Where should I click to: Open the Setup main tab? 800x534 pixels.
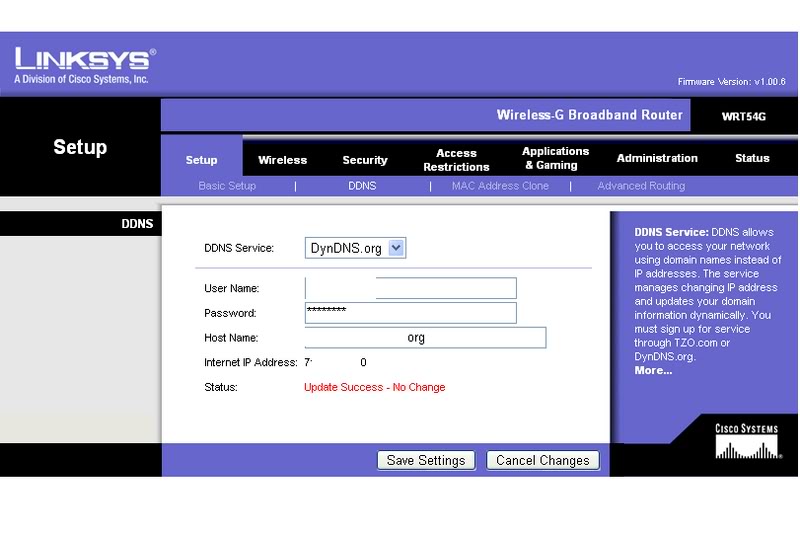tap(202, 160)
